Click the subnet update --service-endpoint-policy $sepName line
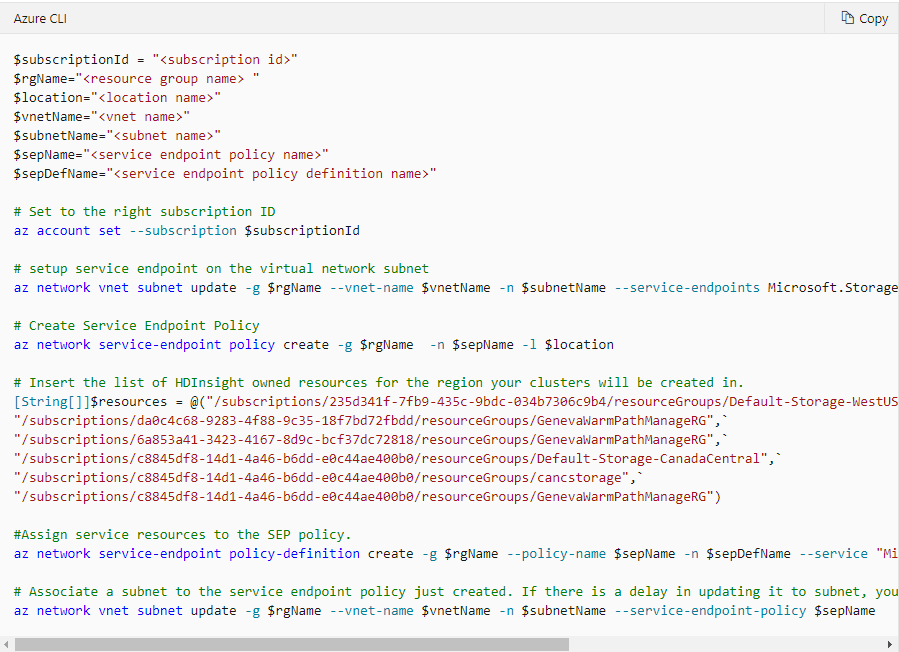Image resolution: width=899 pixels, height=652 pixels. (444, 610)
